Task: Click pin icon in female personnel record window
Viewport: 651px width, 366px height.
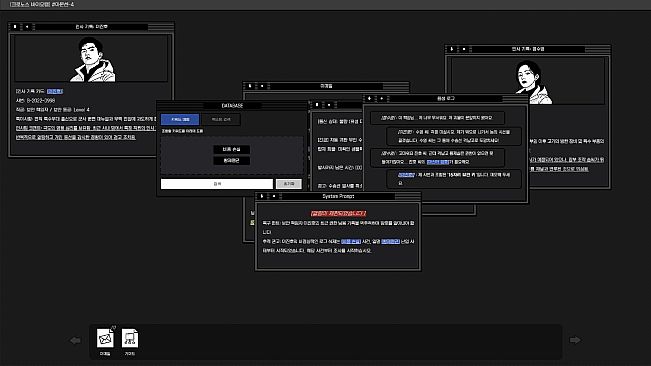Action: [x=452, y=49]
